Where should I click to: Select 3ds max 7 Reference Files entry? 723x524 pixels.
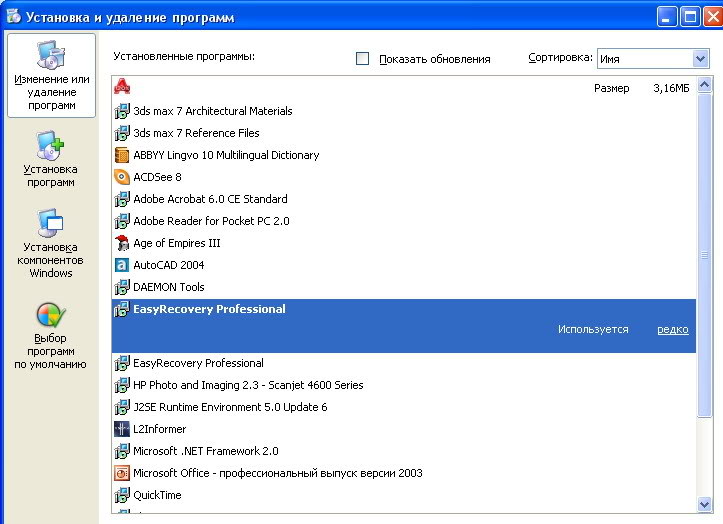[x=196, y=133]
